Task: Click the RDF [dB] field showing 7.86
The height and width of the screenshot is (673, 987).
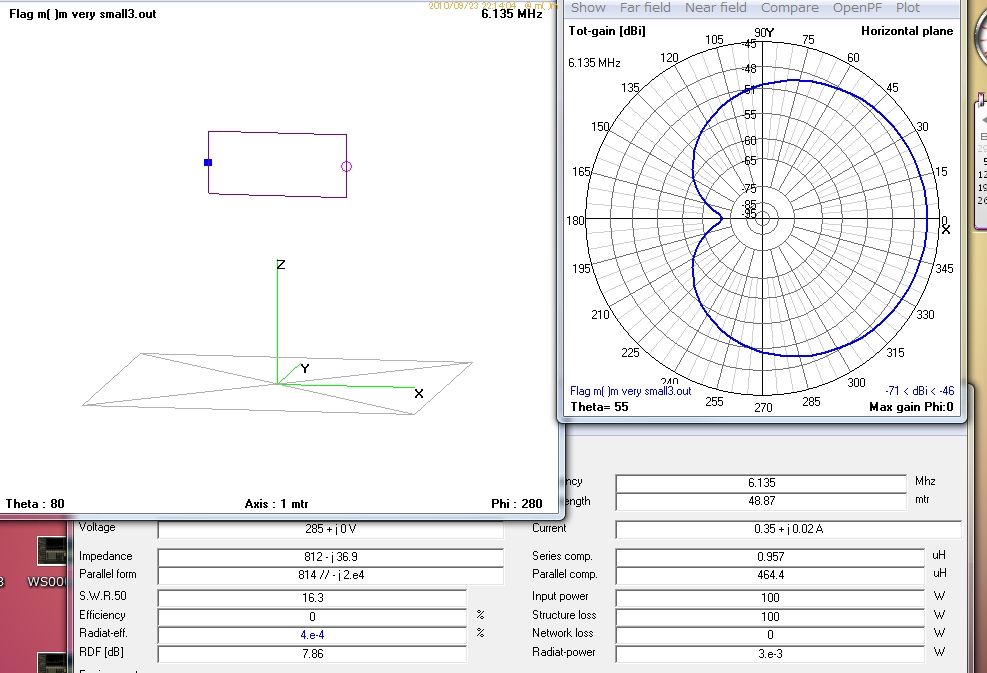Action: [x=312, y=653]
